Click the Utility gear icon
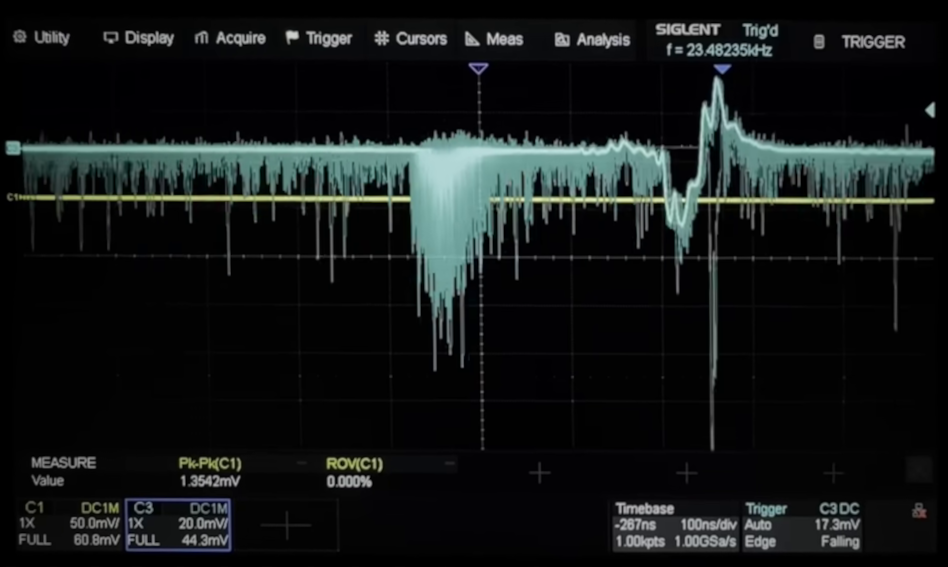The width and height of the screenshot is (948, 567). point(20,37)
